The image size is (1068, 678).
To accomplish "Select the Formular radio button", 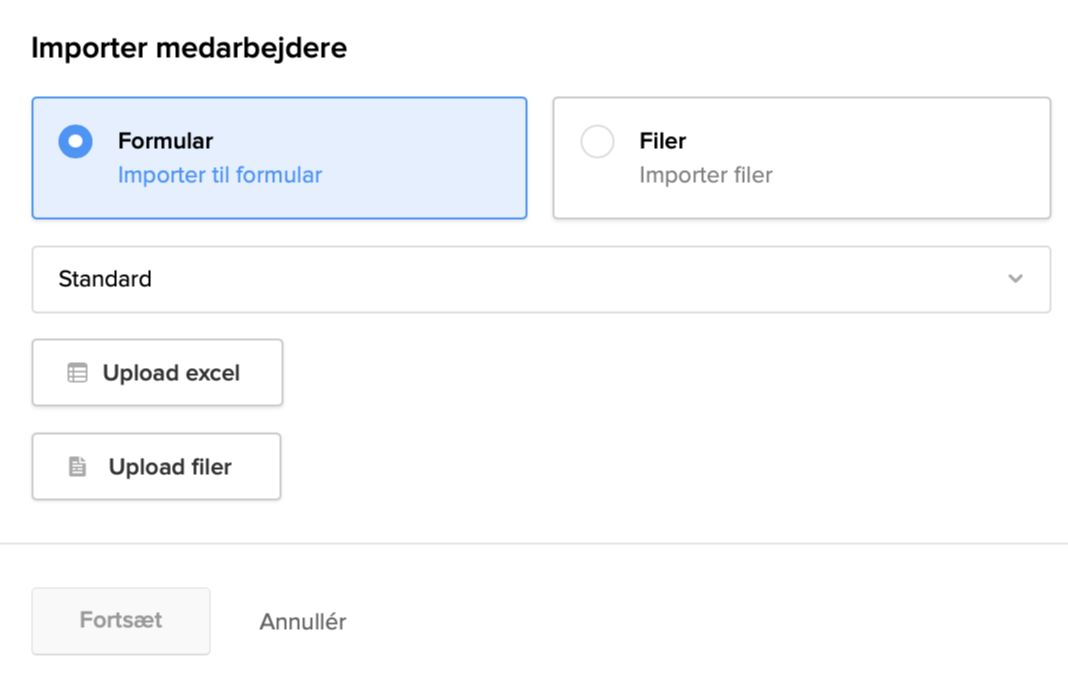I will click(x=75, y=142).
